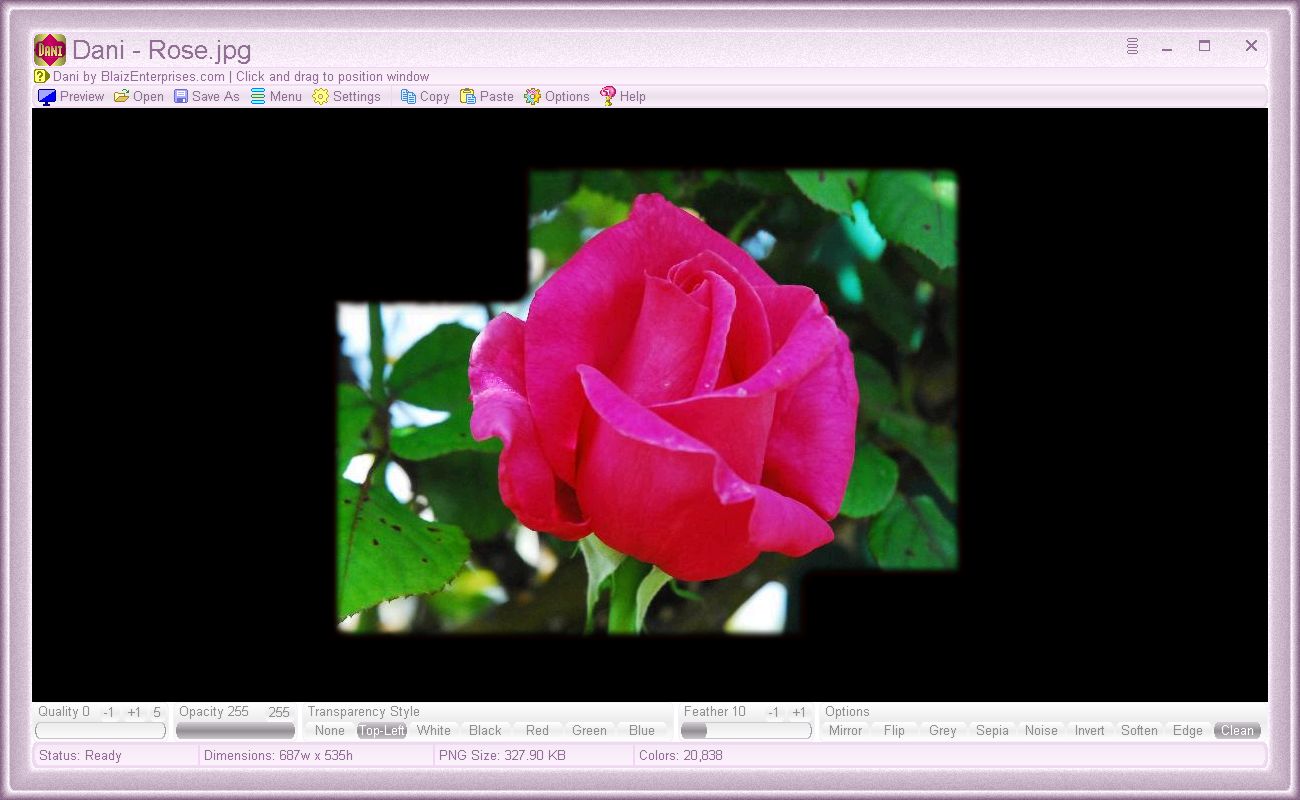Click the Help lifebuoy icon
Screen dimensions: 1300x800
[x=608, y=96]
